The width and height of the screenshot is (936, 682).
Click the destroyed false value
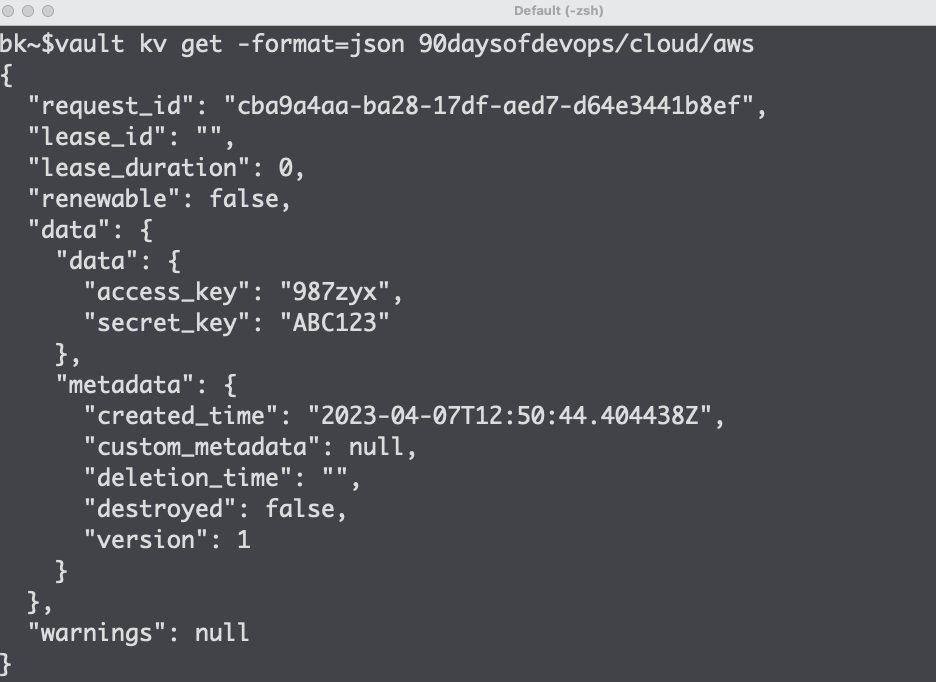[300, 509]
